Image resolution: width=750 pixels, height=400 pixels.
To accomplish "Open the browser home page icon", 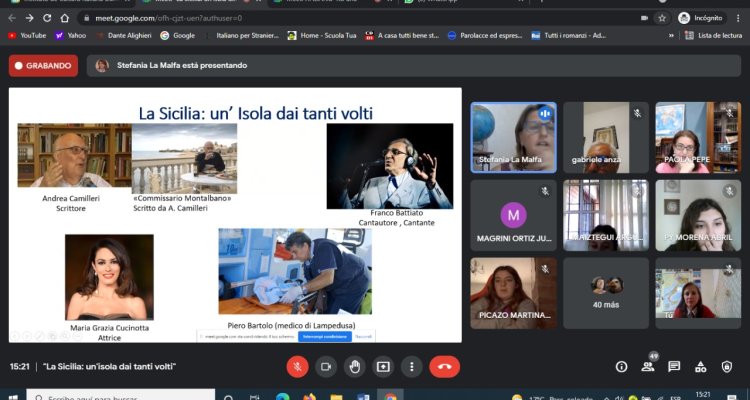I will (x=65, y=18).
